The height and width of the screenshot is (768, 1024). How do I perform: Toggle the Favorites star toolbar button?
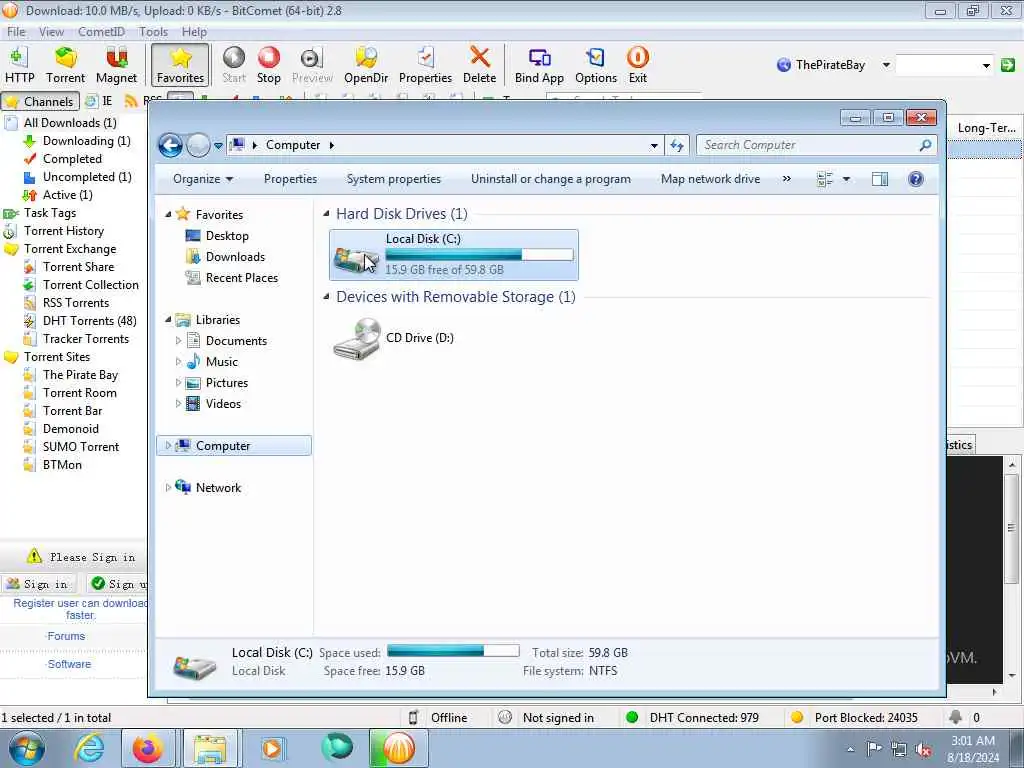click(180, 65)
